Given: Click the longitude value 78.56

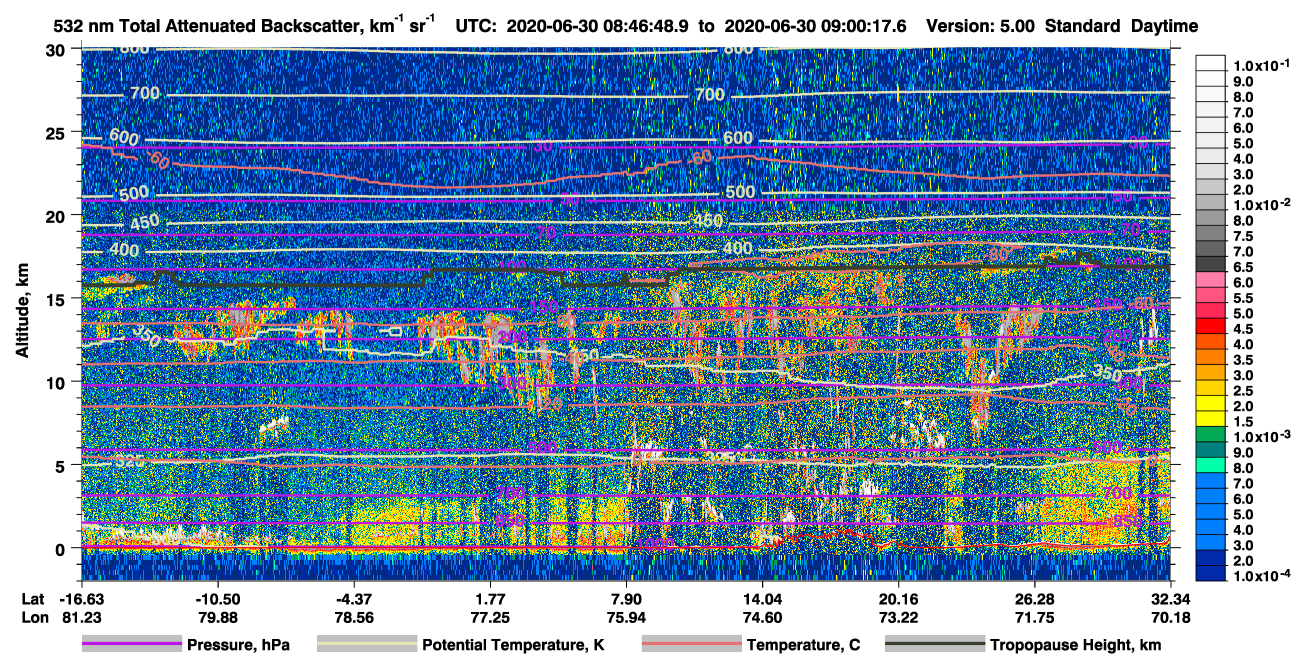Looking at the screenshot, I should [353, 617].
